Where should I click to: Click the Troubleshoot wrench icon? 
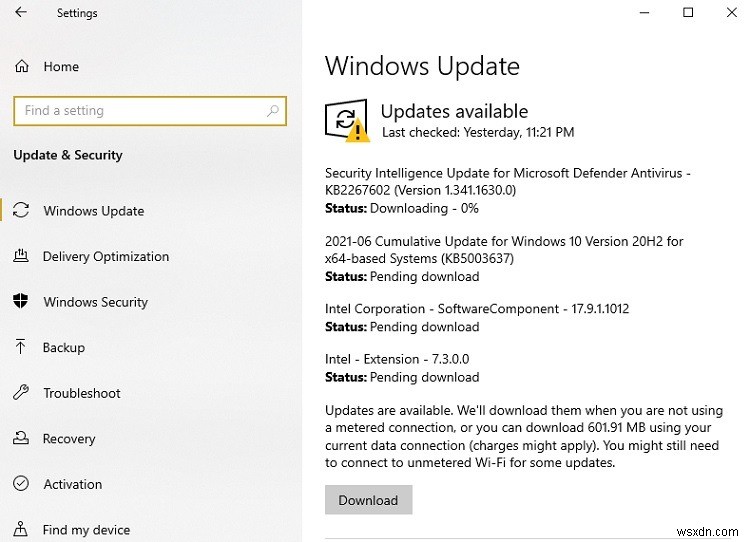pos(21,392)
